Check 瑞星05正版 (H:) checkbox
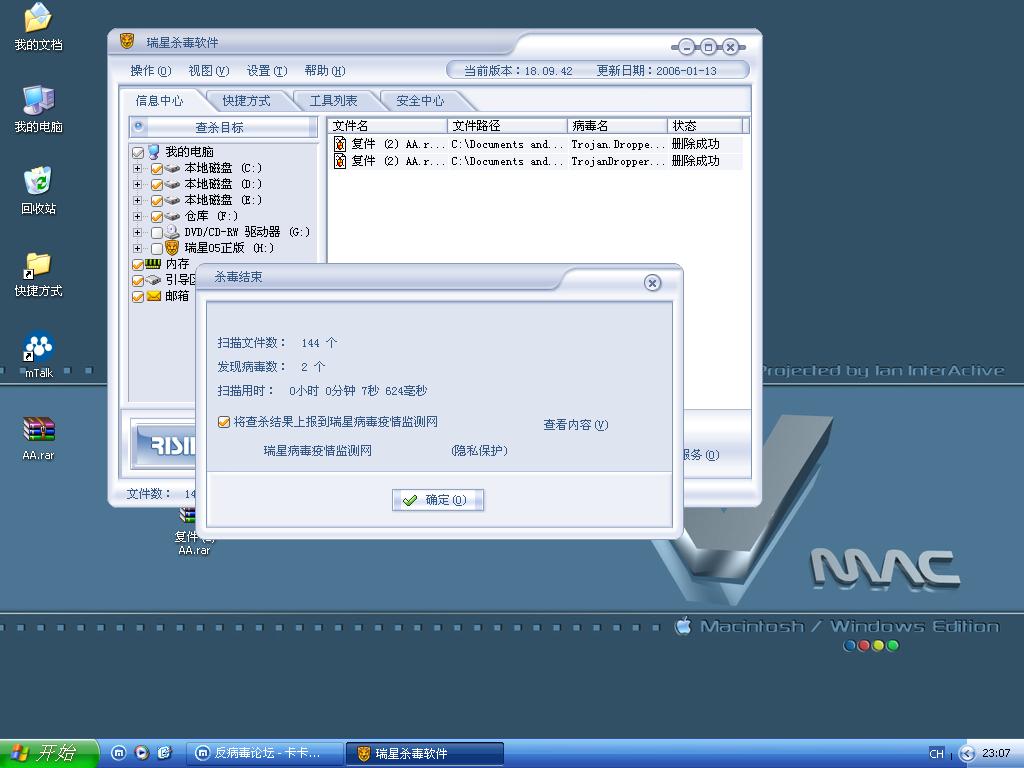 157,248
